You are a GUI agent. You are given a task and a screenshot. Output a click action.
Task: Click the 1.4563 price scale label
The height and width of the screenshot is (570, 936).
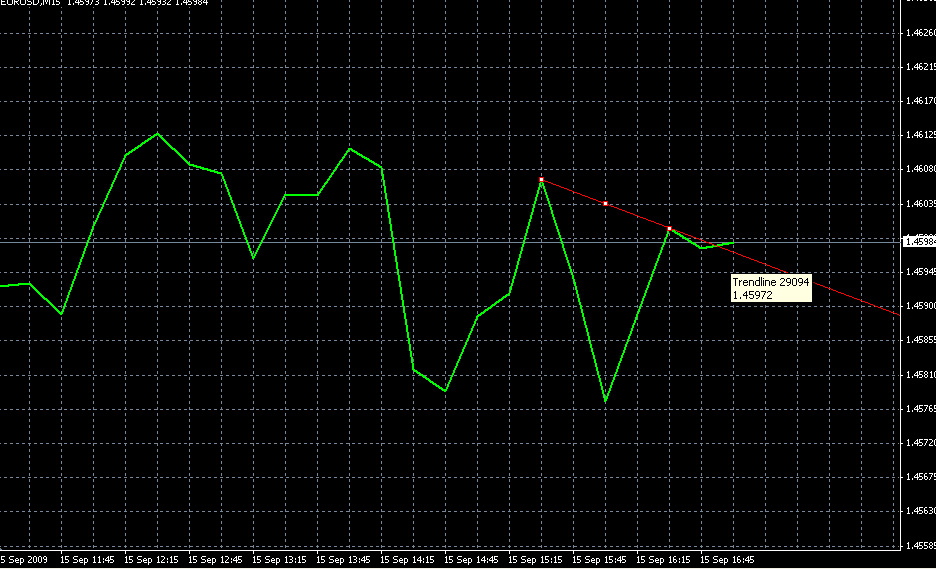(x=920, y=511)
